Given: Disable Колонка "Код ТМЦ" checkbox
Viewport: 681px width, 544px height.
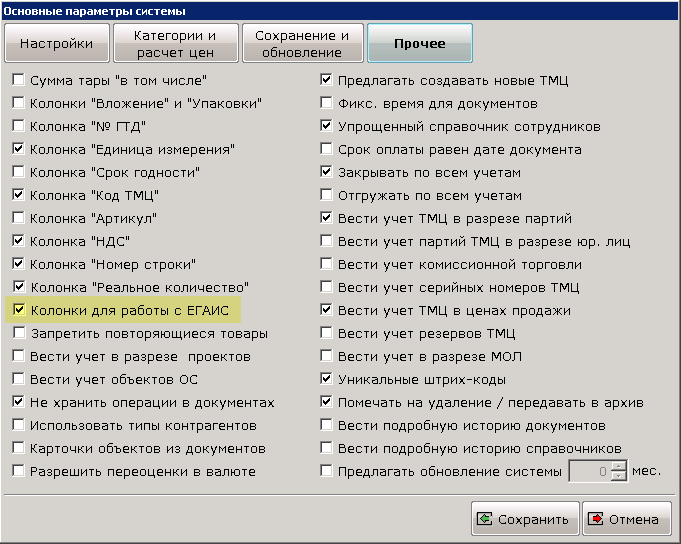Looking at the screenshot, I should coord(18,195).
